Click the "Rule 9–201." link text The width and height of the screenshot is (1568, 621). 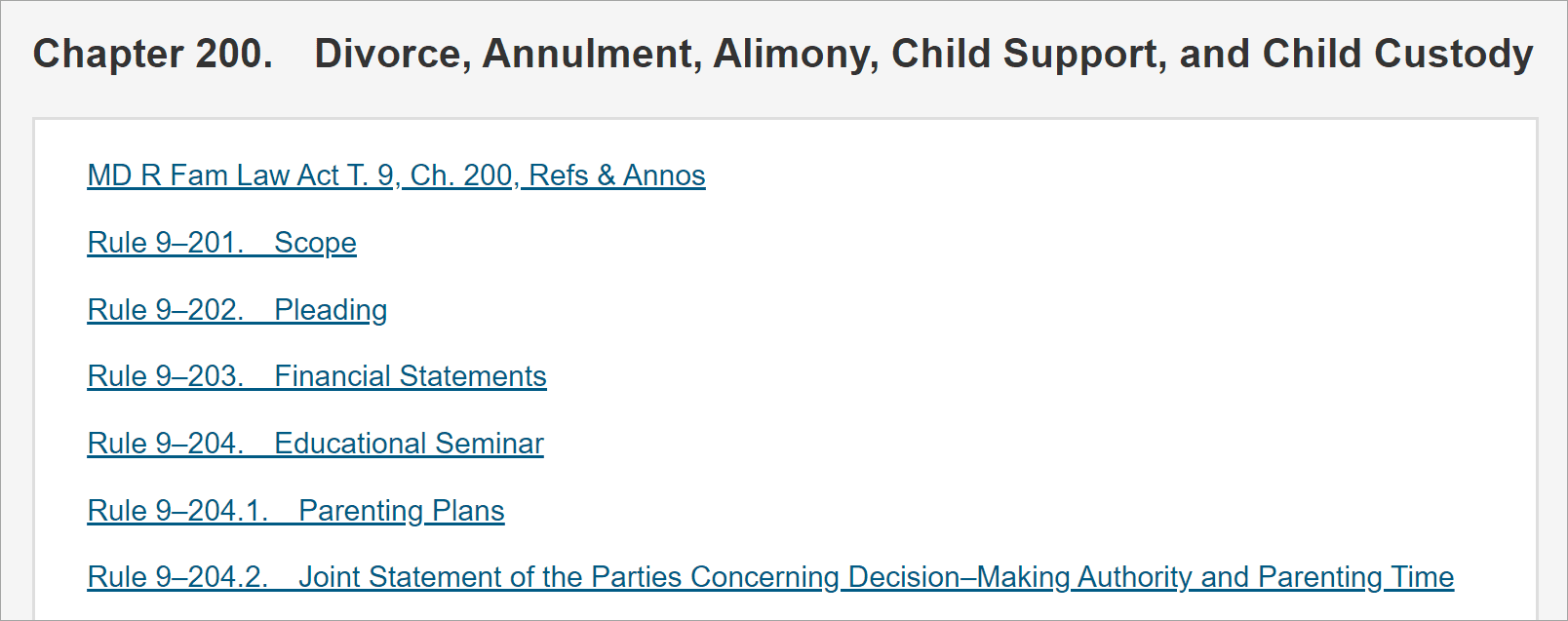[165, 243]
